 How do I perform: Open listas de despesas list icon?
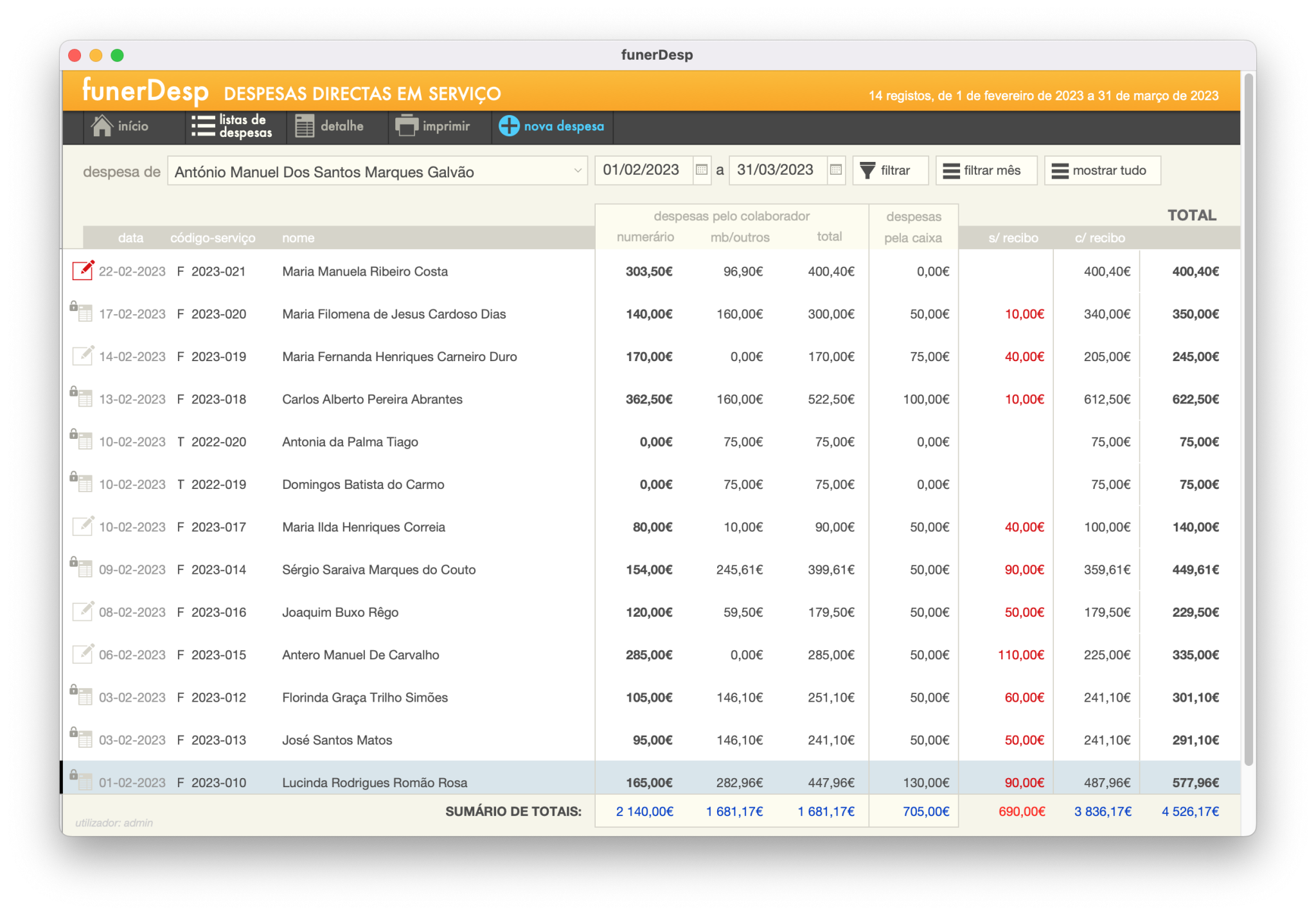point(203,126)
